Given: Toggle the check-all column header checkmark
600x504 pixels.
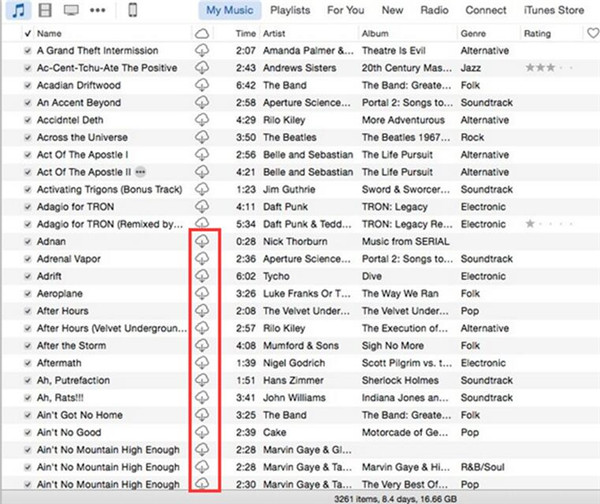Looking at the screenshot, I should tap(28, 34).
